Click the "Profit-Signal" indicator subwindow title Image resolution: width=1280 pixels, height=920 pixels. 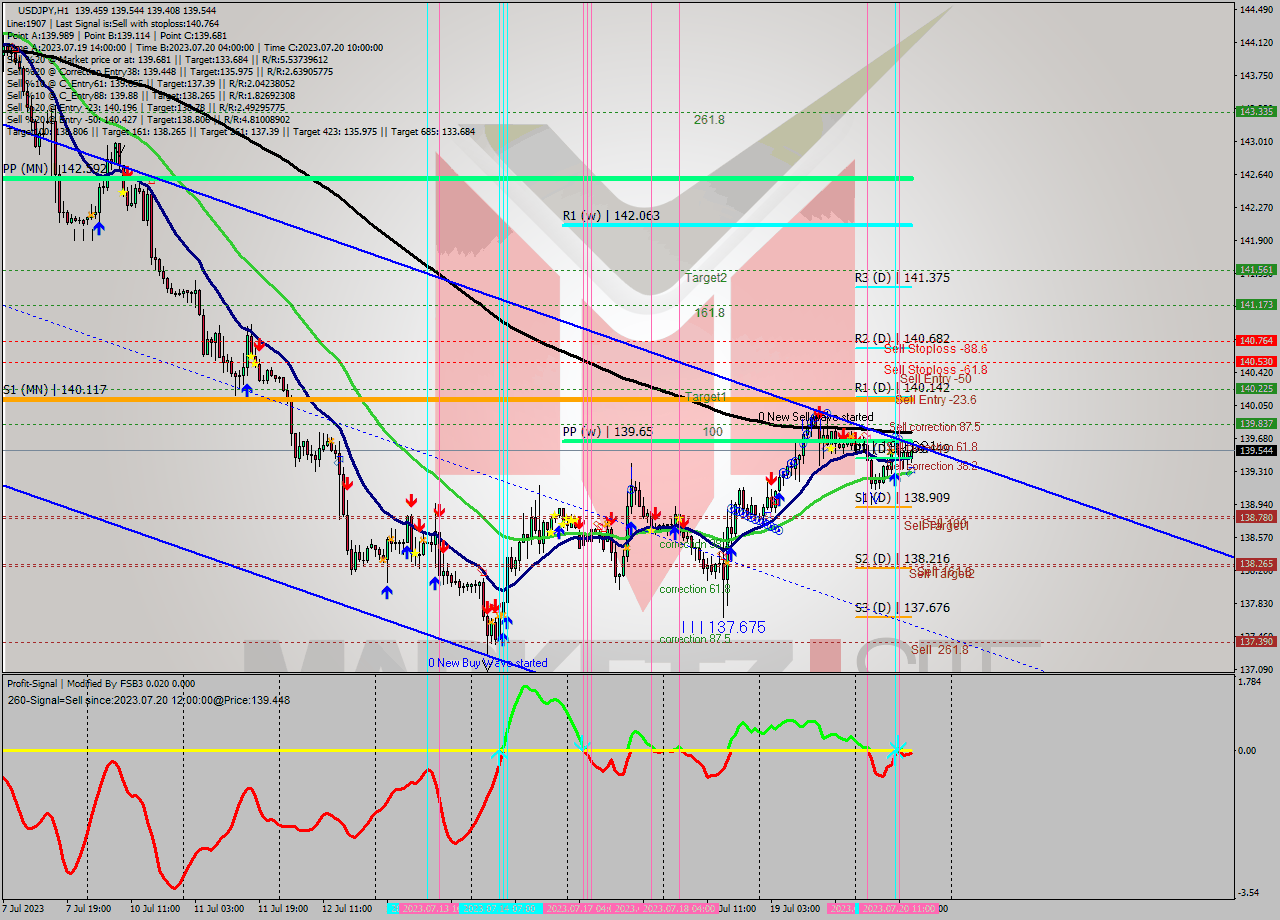tap(36, 684)
